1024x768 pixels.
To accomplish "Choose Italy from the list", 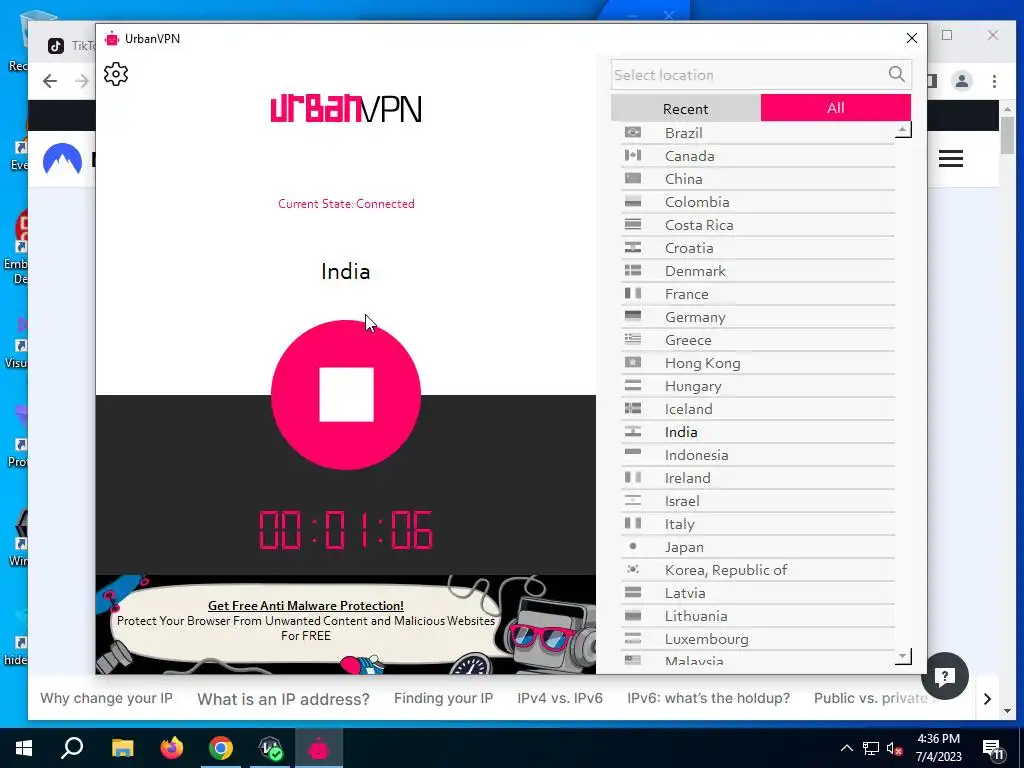I will (x=758, y=524).
